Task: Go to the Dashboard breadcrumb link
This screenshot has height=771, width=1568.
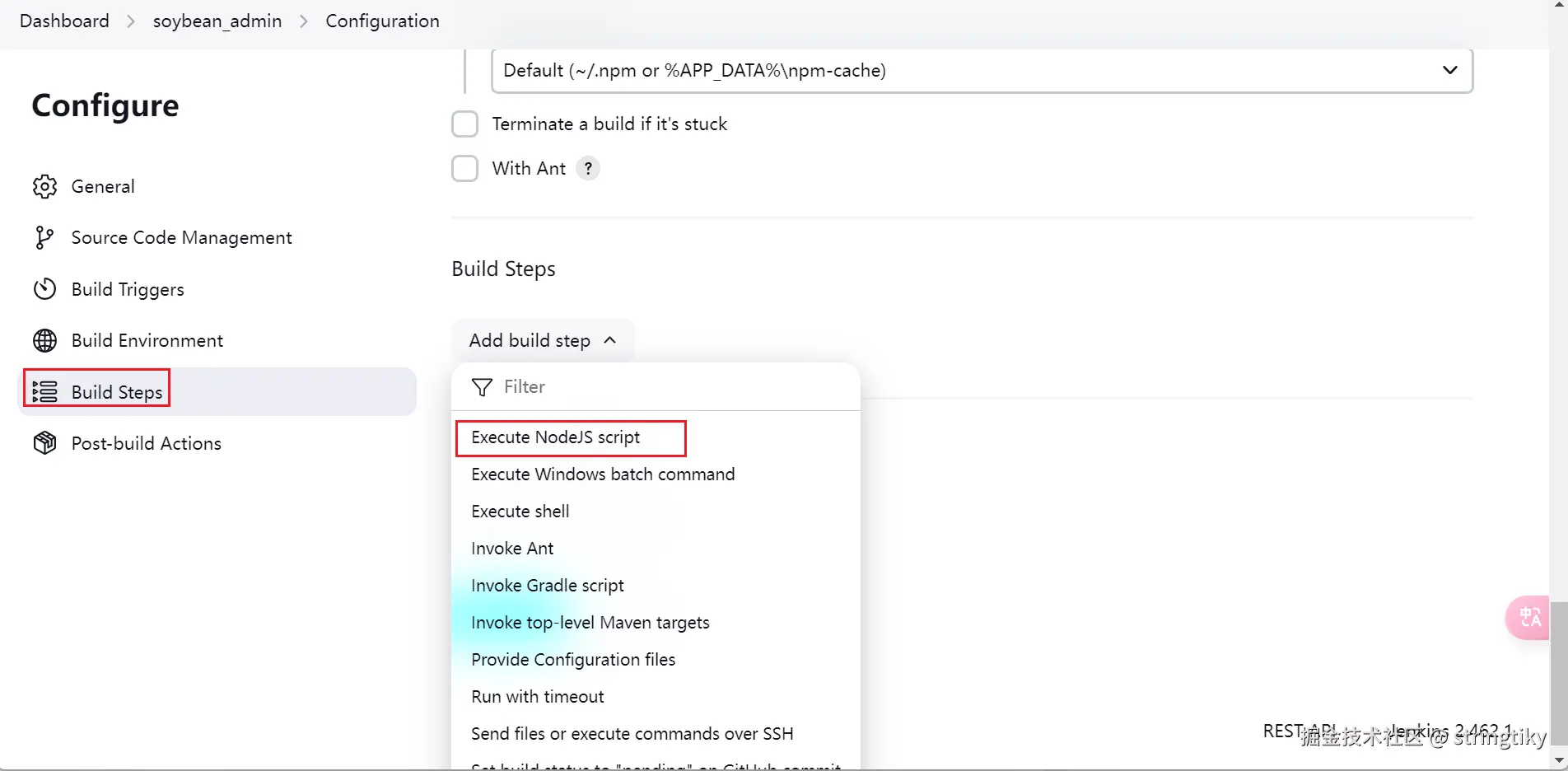Action: click(x=64, y=21)
